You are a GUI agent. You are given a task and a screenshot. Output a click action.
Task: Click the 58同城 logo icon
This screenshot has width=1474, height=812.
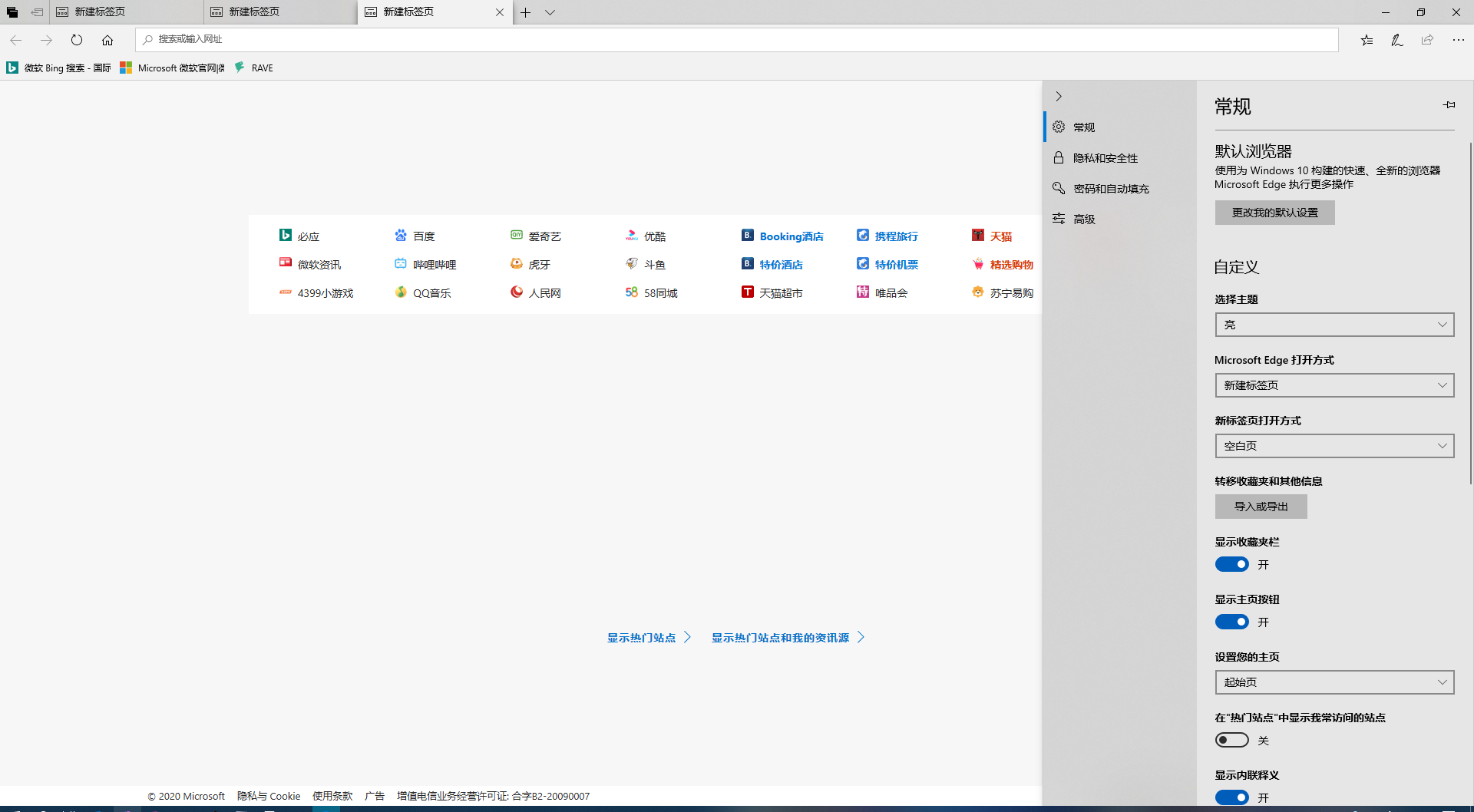(x=632, y=292)
